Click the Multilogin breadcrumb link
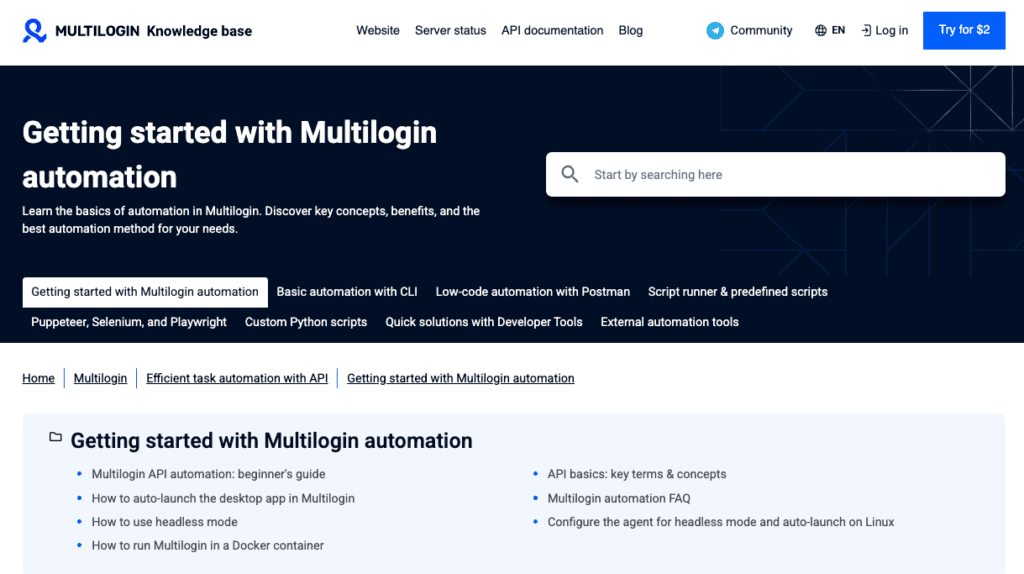 point(100,378)
